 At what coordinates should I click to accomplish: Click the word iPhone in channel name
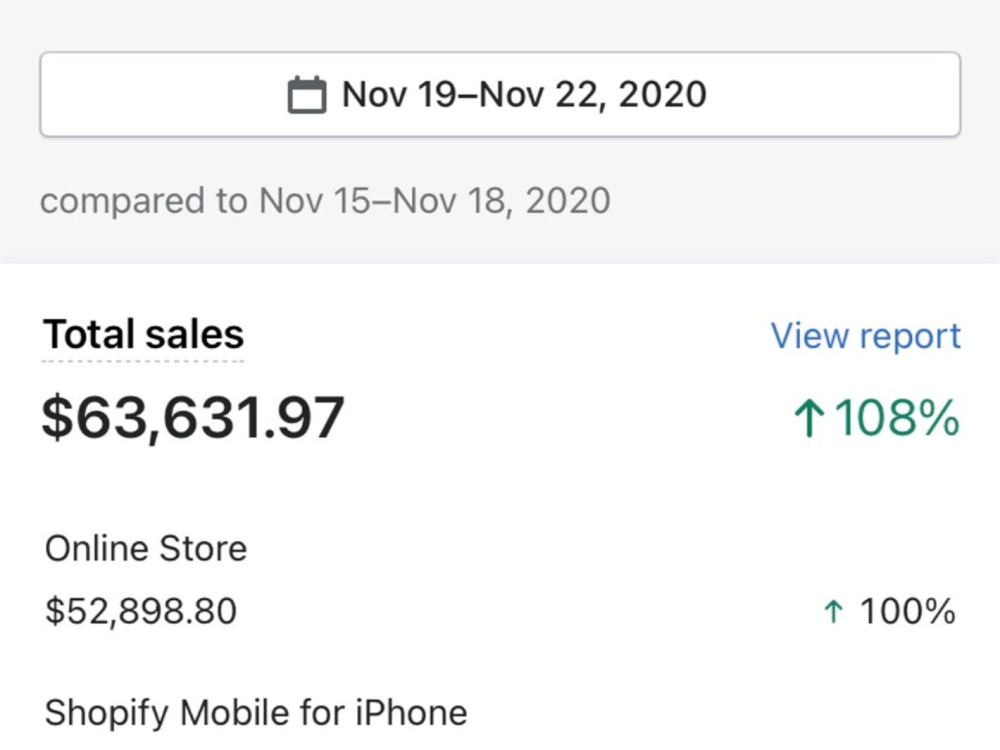point(411,712)
